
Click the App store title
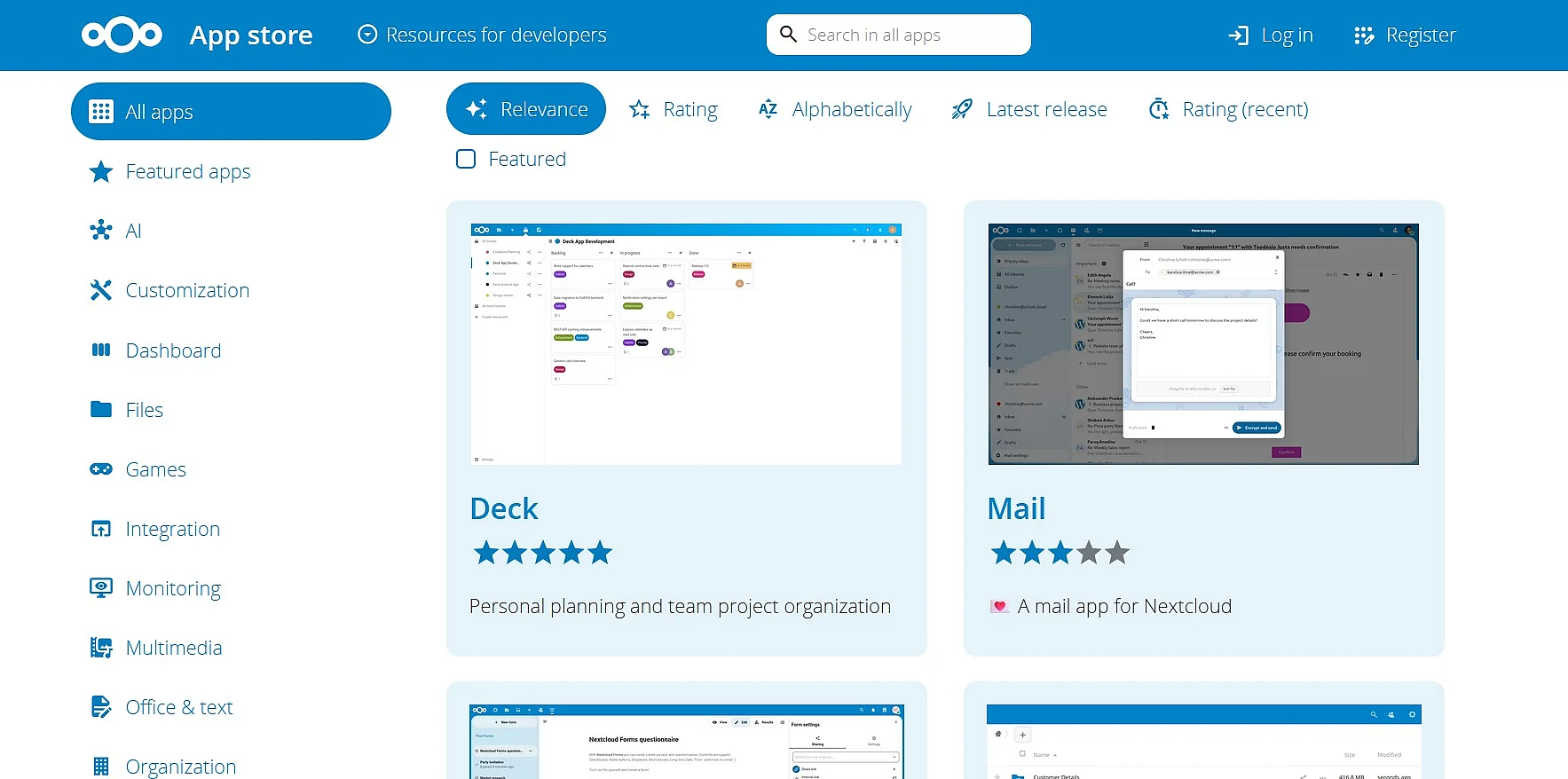pyautogui.click(x=251, y=35)
